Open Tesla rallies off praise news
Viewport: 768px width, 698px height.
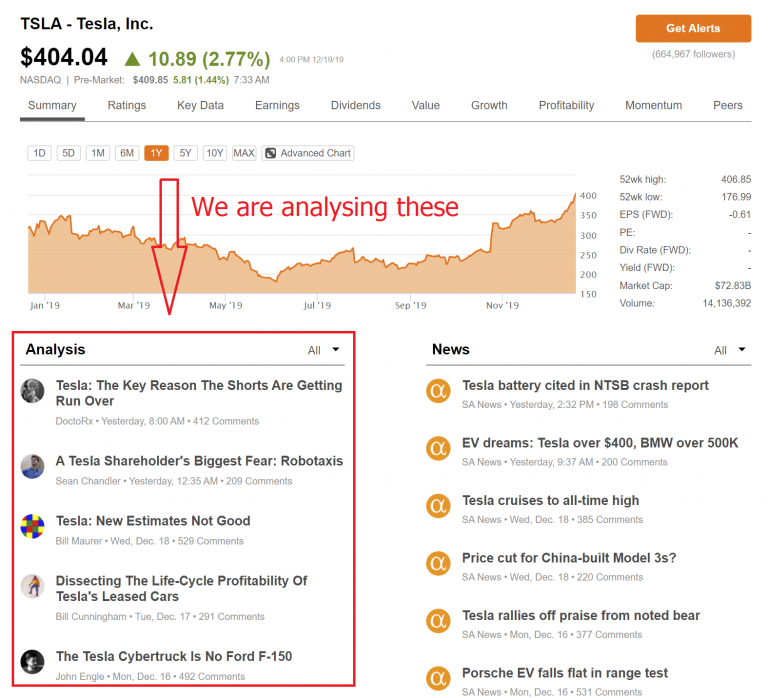581,615
